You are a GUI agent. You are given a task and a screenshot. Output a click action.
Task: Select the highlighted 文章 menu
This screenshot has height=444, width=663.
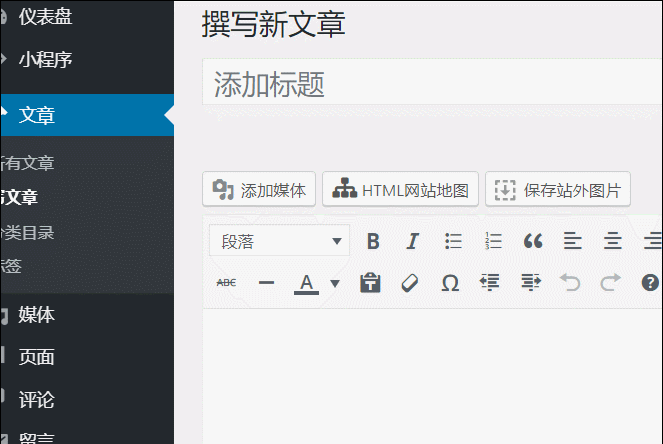pyautogui.click(x=87, y=115)
